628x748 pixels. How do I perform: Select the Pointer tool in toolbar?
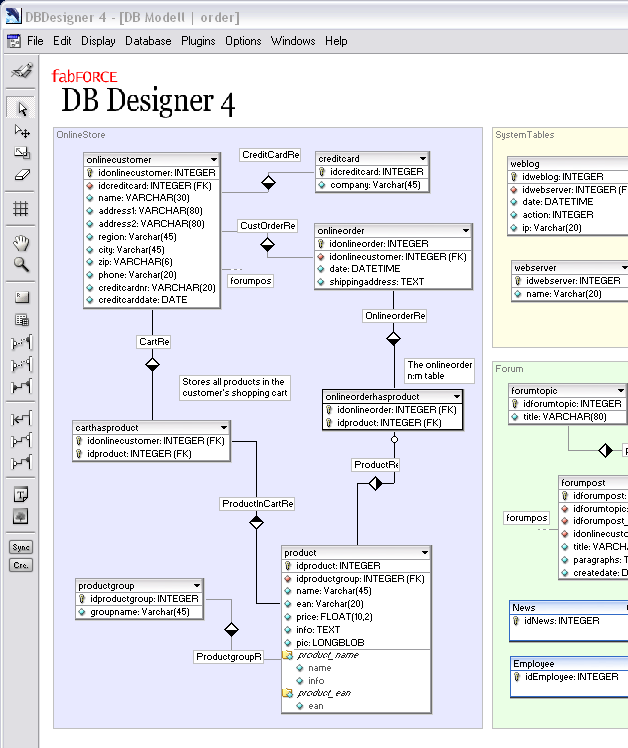click(21, 108)
